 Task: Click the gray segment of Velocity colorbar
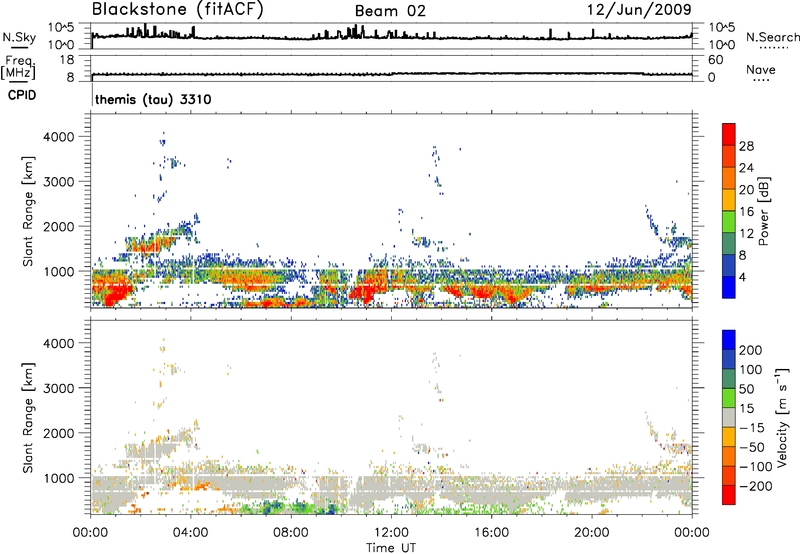pyautogui.click(x=729, y=417)
